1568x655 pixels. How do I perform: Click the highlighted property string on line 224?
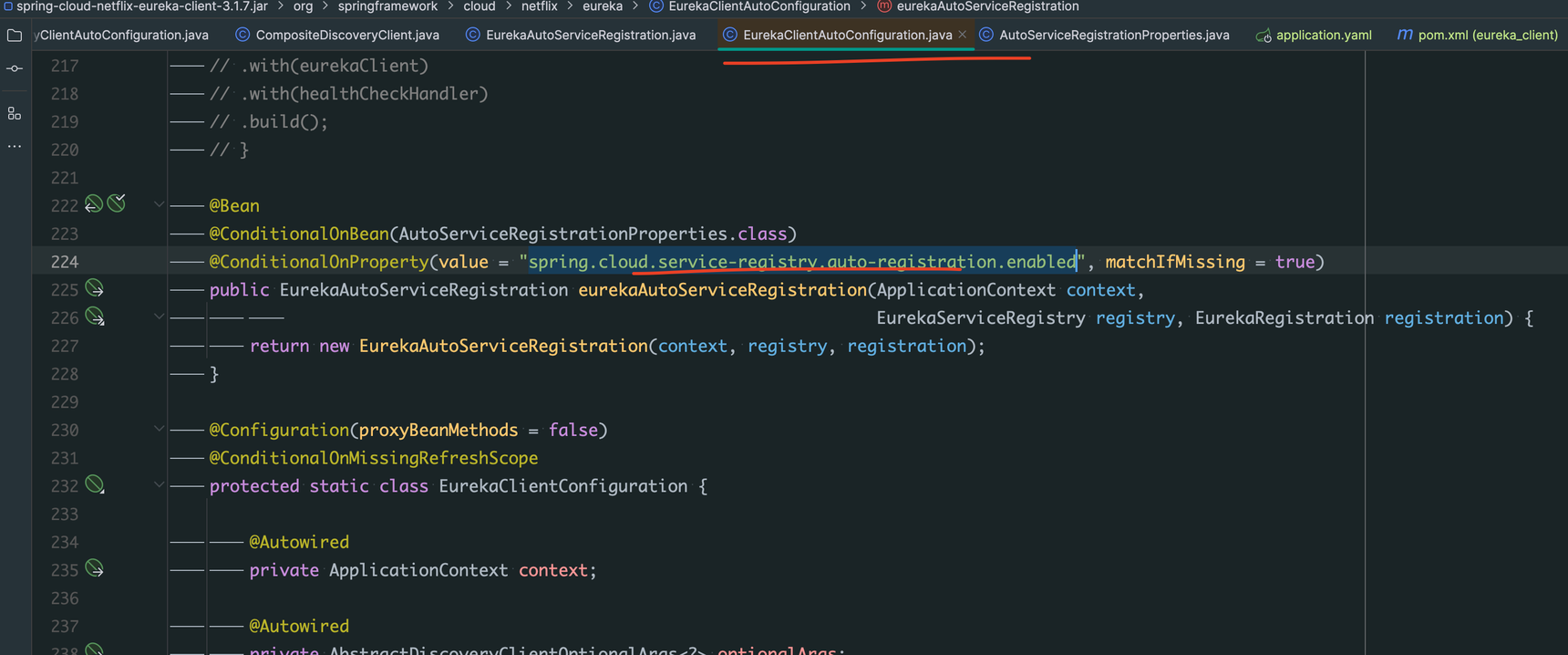[x=802, y=262]
